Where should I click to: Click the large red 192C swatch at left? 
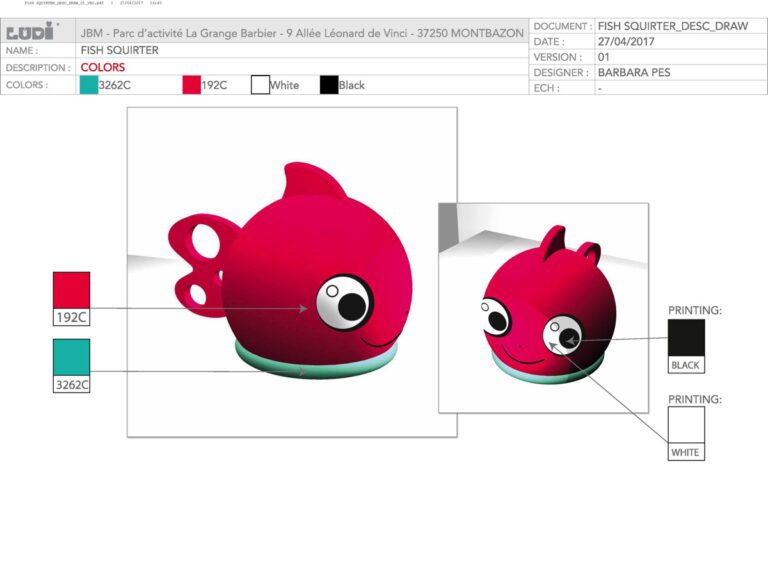coord(72,291)
